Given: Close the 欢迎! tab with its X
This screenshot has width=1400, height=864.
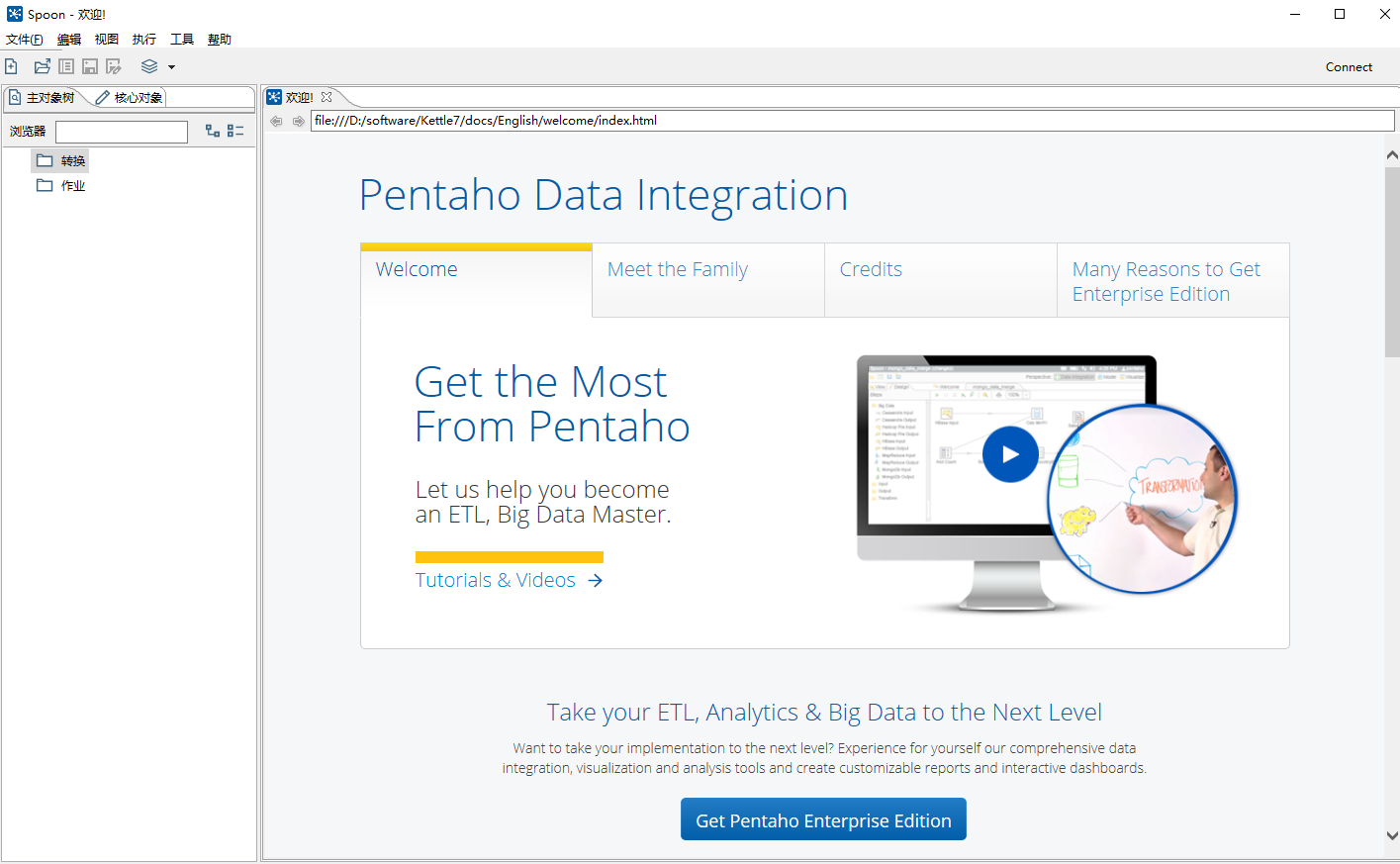Looking at the screenshot, I should click(x=327, y=97).
